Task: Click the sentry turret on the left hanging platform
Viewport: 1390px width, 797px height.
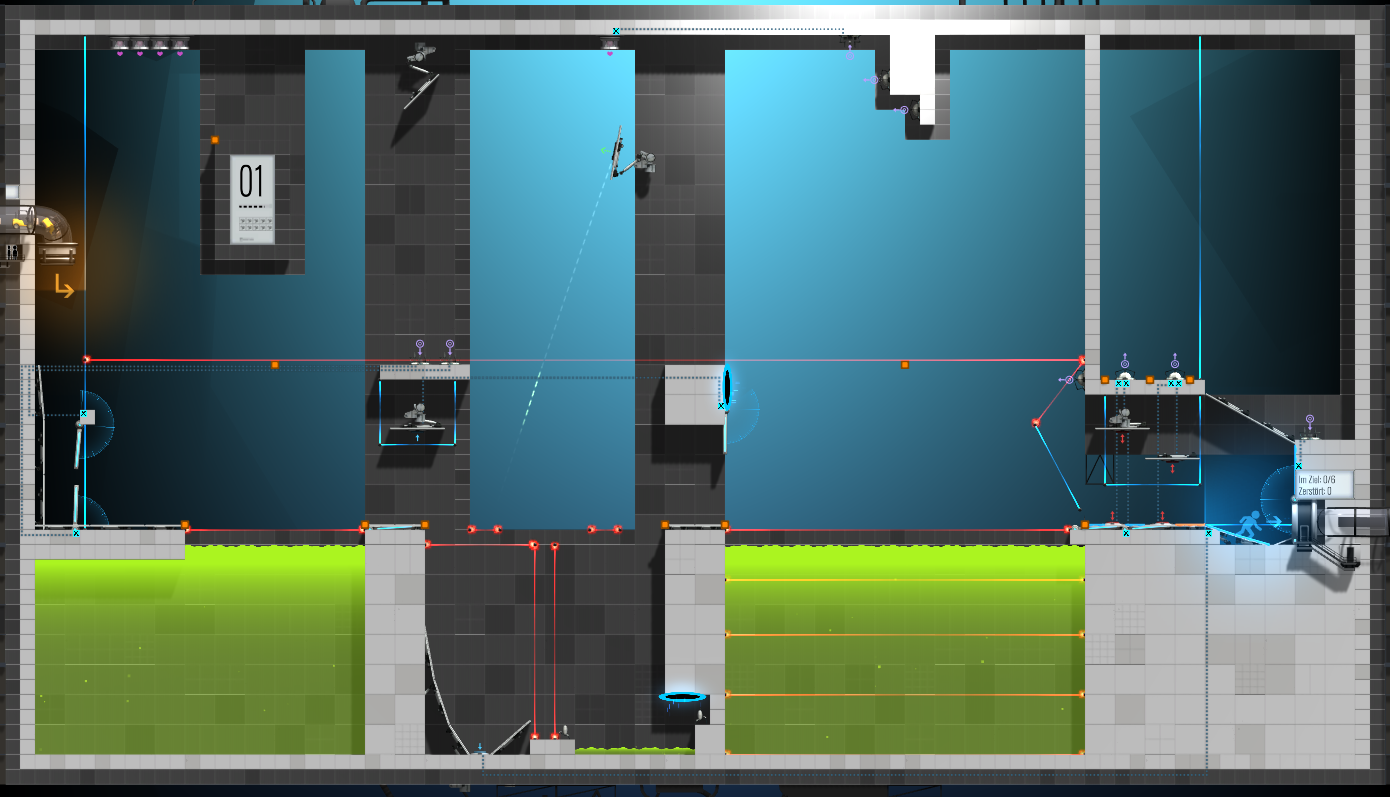Action: coord(418,414)
